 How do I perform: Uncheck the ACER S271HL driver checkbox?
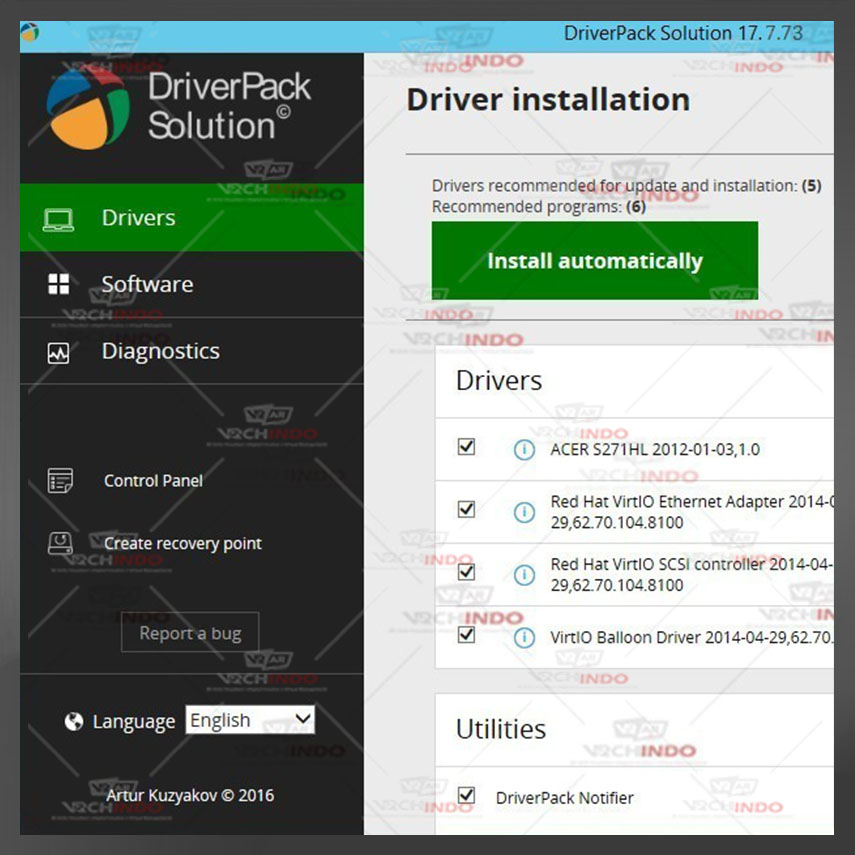(x=466, y=447)
